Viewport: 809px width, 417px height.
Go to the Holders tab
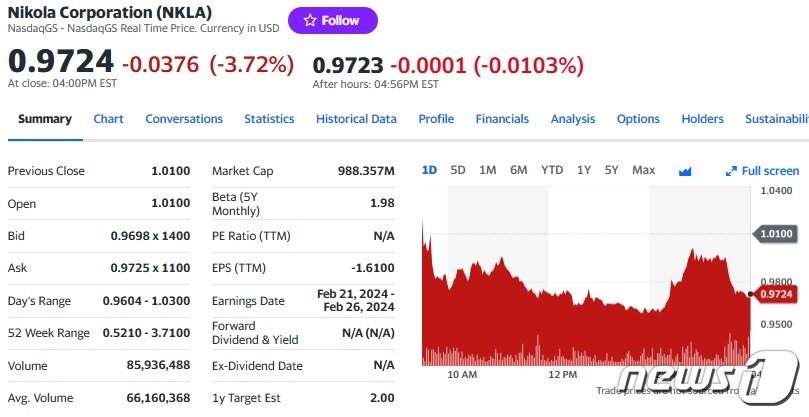[x=702, y=119]
